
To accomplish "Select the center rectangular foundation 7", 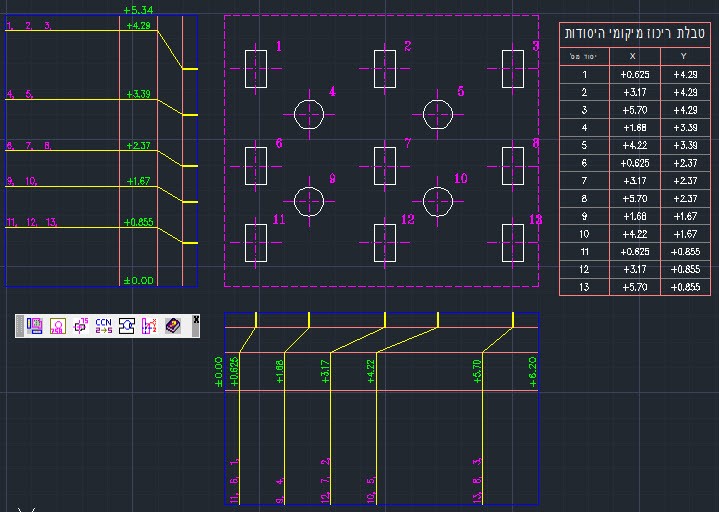I will pos(385,165).
